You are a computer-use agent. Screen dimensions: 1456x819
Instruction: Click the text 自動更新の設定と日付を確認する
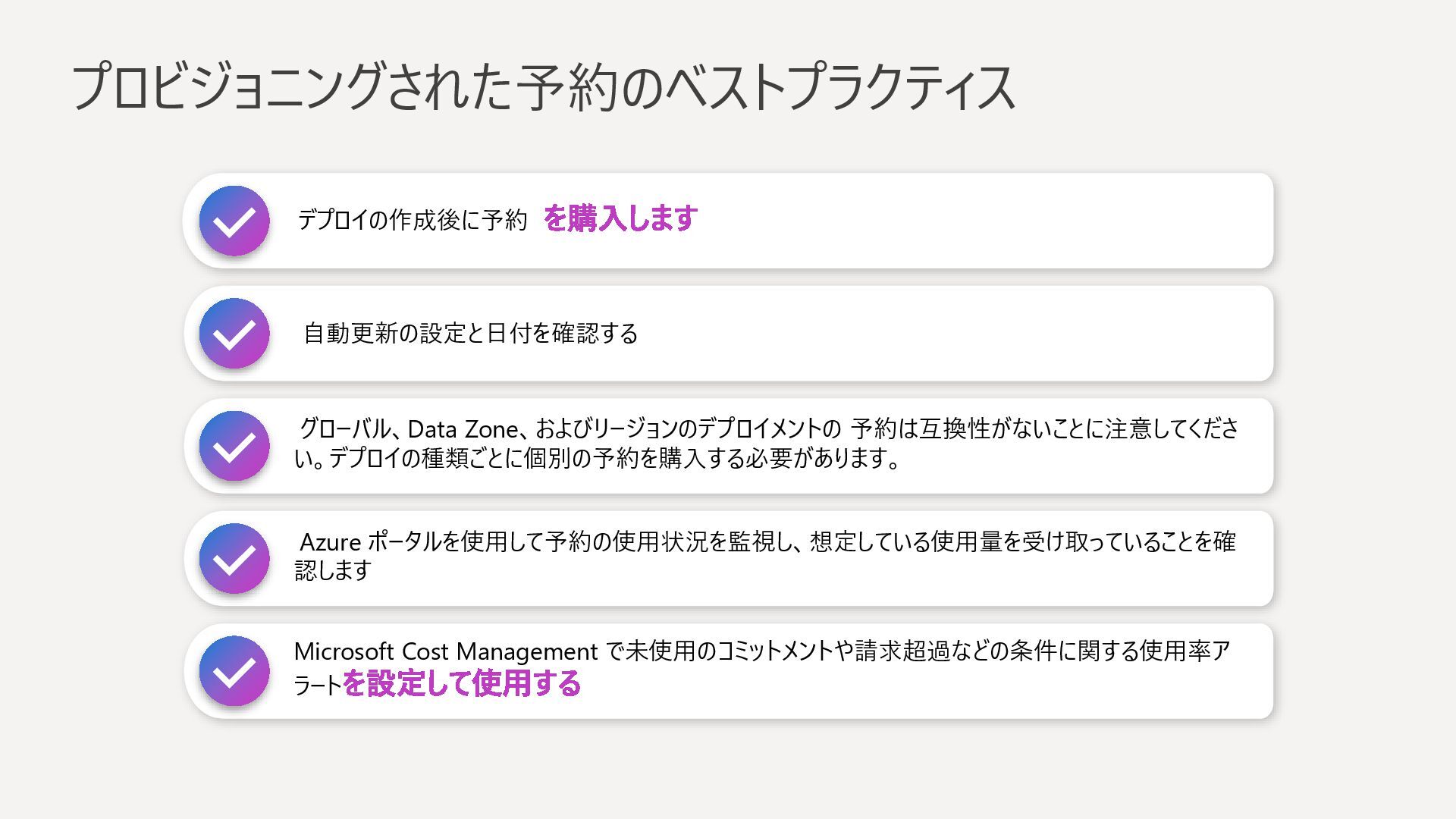coord(470,334)
